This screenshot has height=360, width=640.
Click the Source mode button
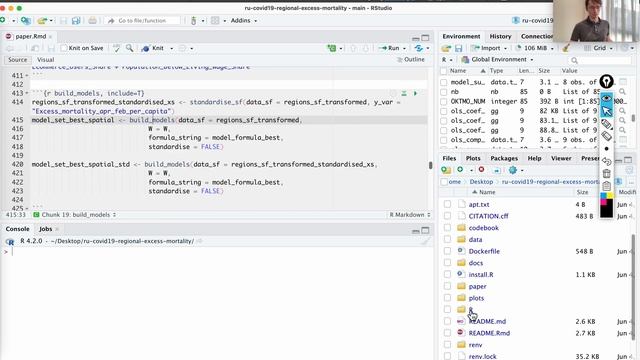18,60
